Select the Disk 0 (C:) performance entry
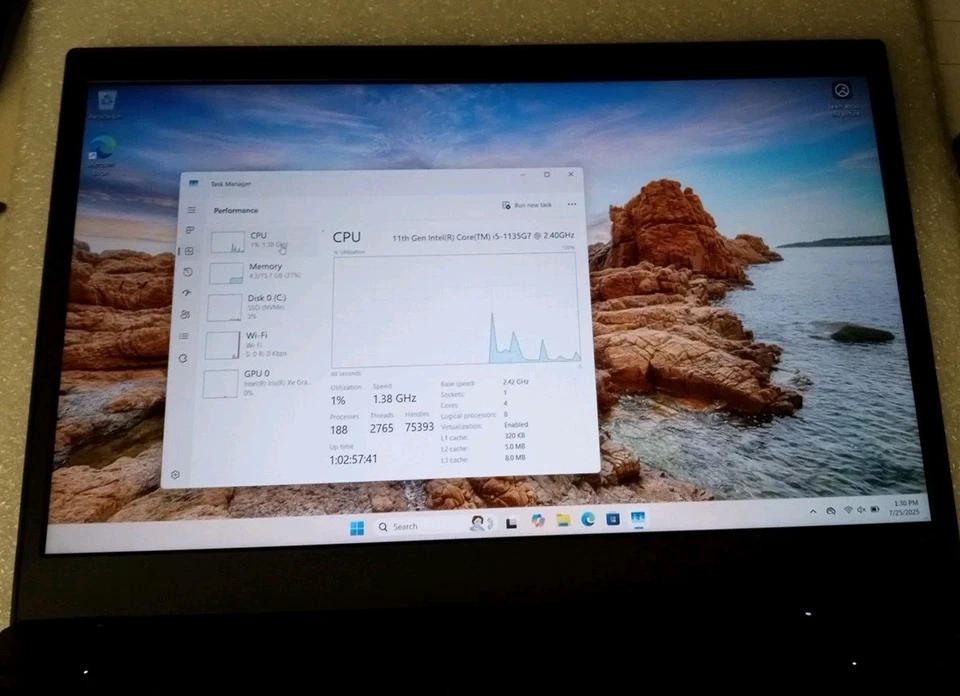Image resolution: width=960 pixels, height=696 pixels. pyautogui.click(x=261, y=307)
